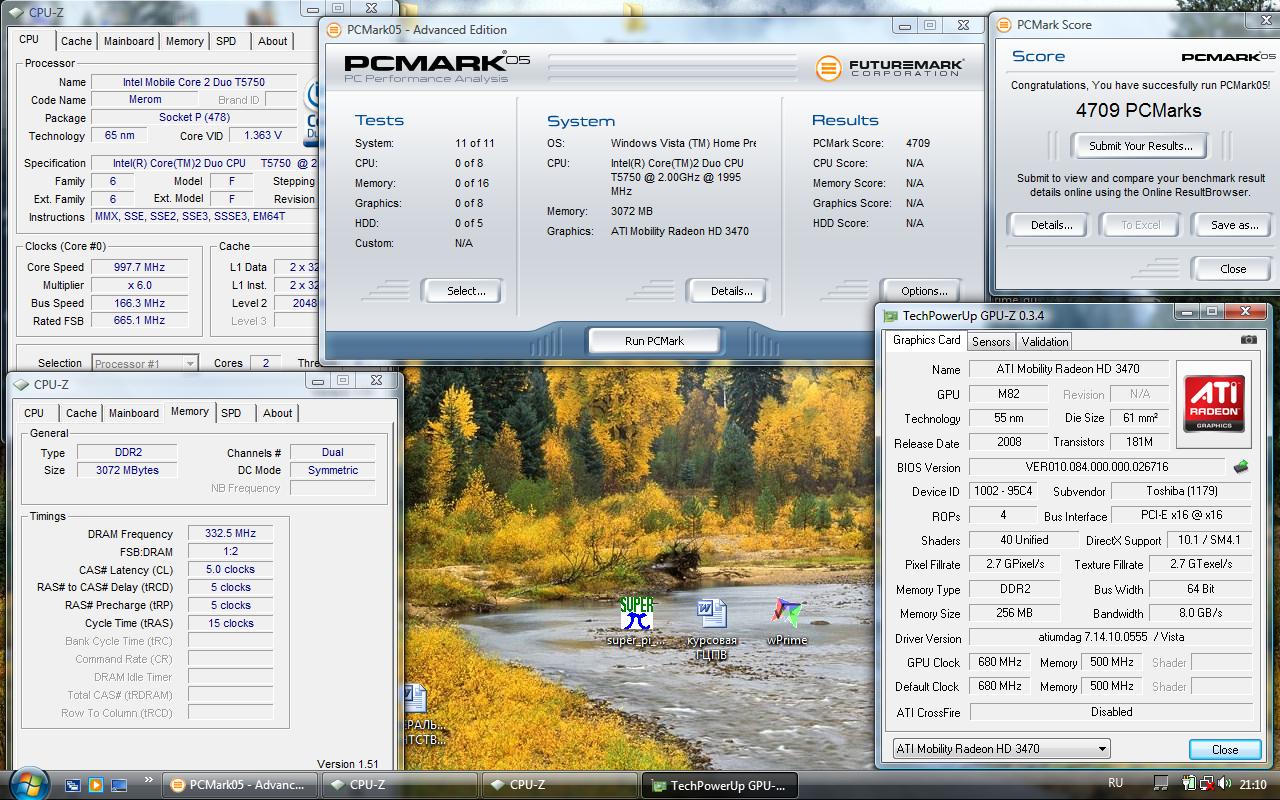Click the 4709 PCMarks score text
The height and width of the screenshot is (800, 1280).
(x=1138, y=111)
